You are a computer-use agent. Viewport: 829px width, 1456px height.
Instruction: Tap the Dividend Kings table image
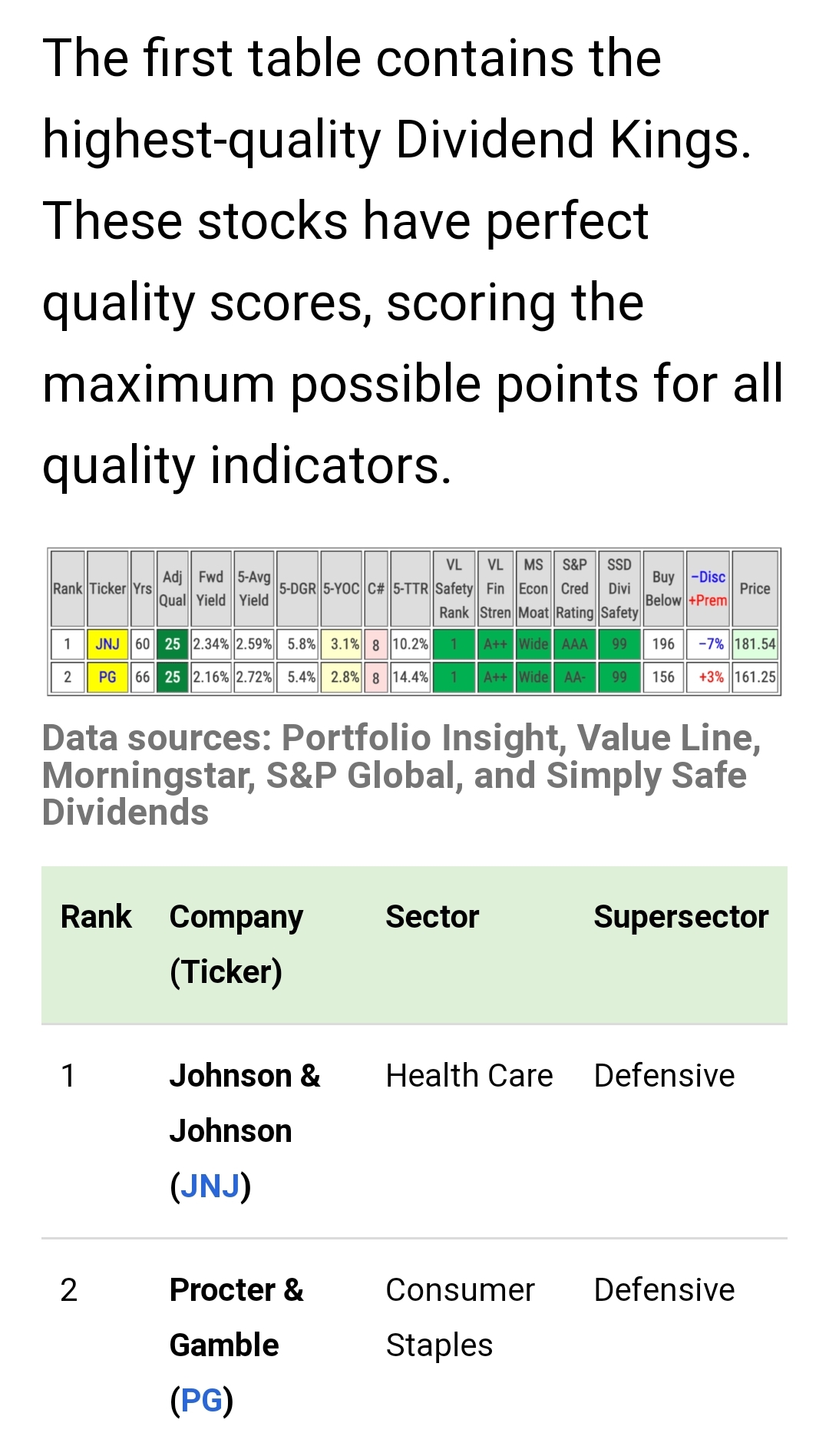point(414,622)
